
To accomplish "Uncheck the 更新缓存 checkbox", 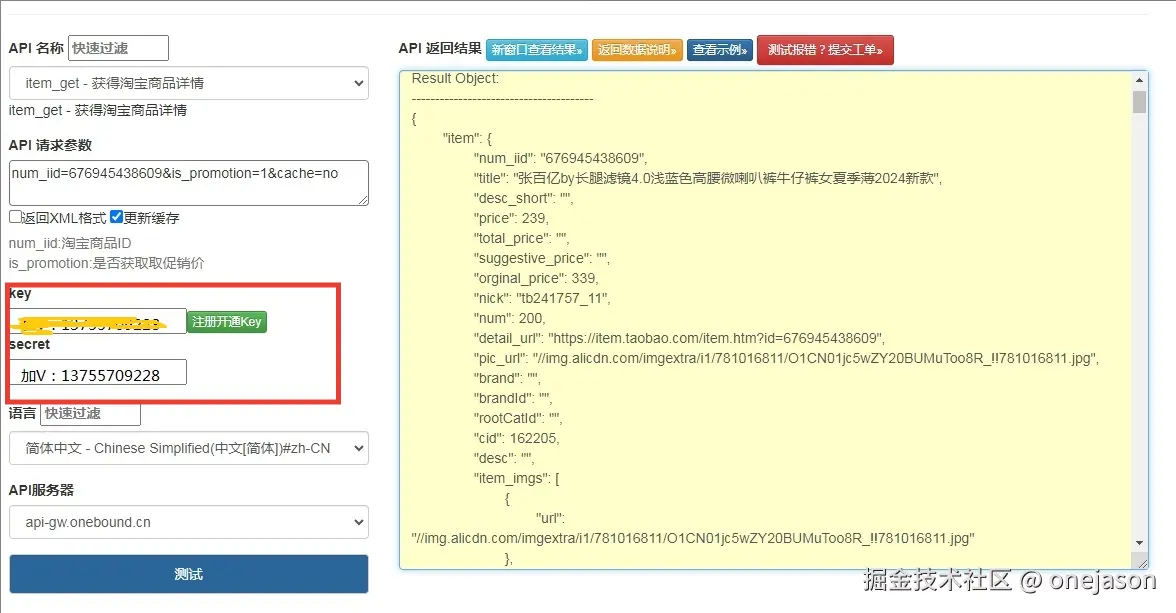I will 116,217.
